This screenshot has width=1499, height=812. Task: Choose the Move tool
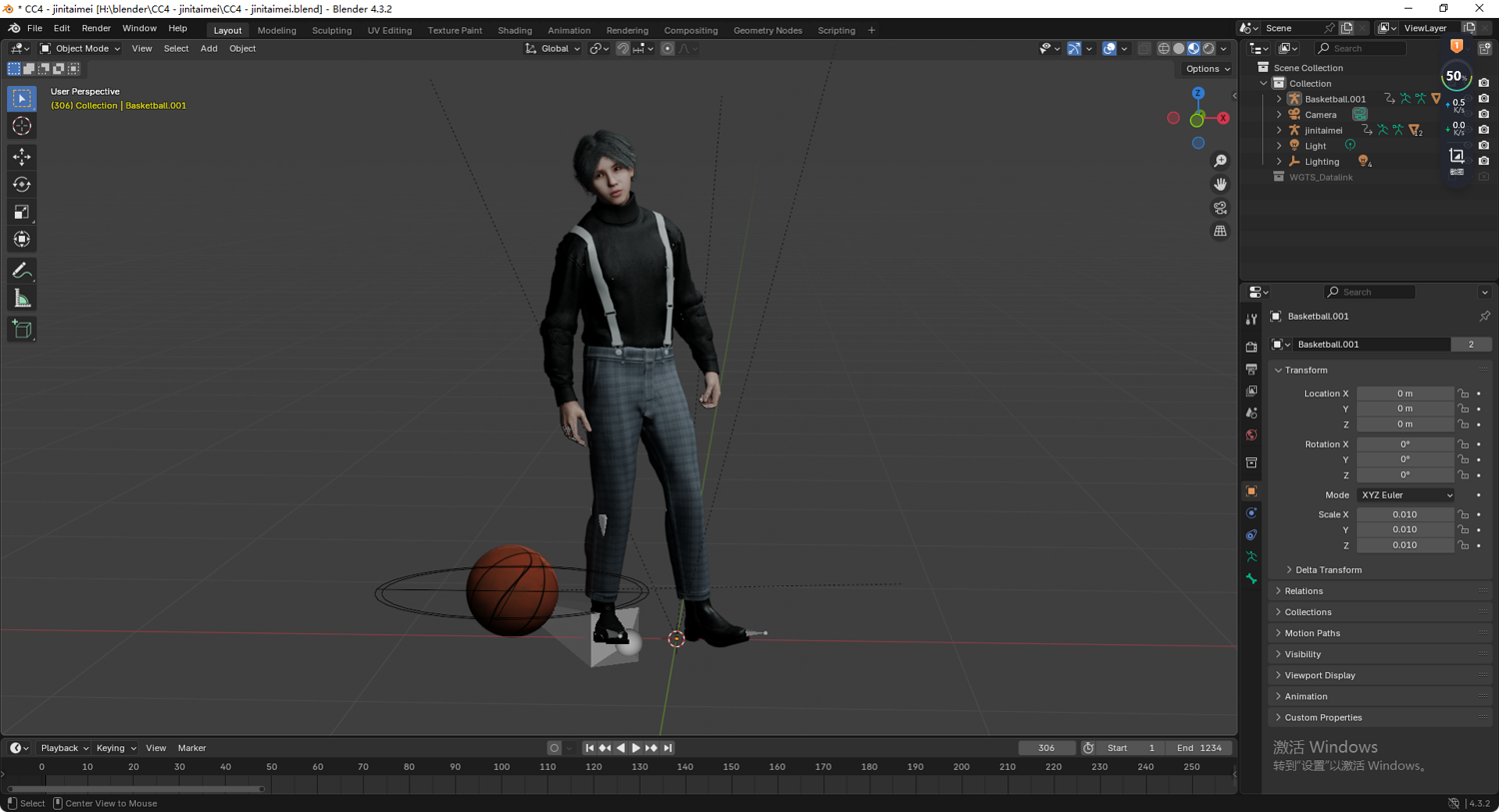pyautogui.click(x=22, y=157)
